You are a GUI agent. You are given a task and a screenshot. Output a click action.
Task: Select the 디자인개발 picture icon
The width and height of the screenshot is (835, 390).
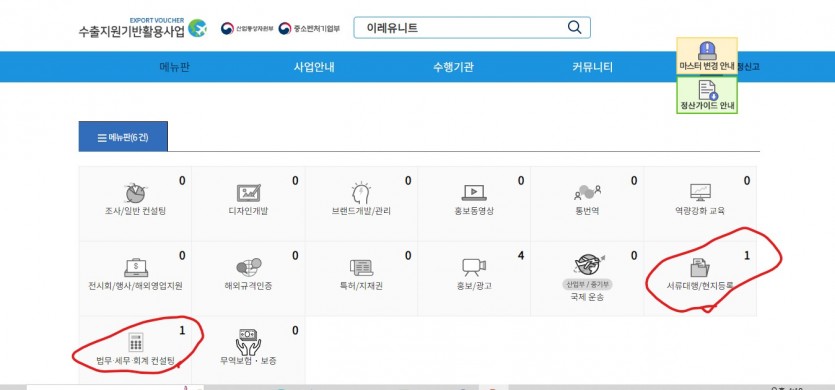point(248,193)
